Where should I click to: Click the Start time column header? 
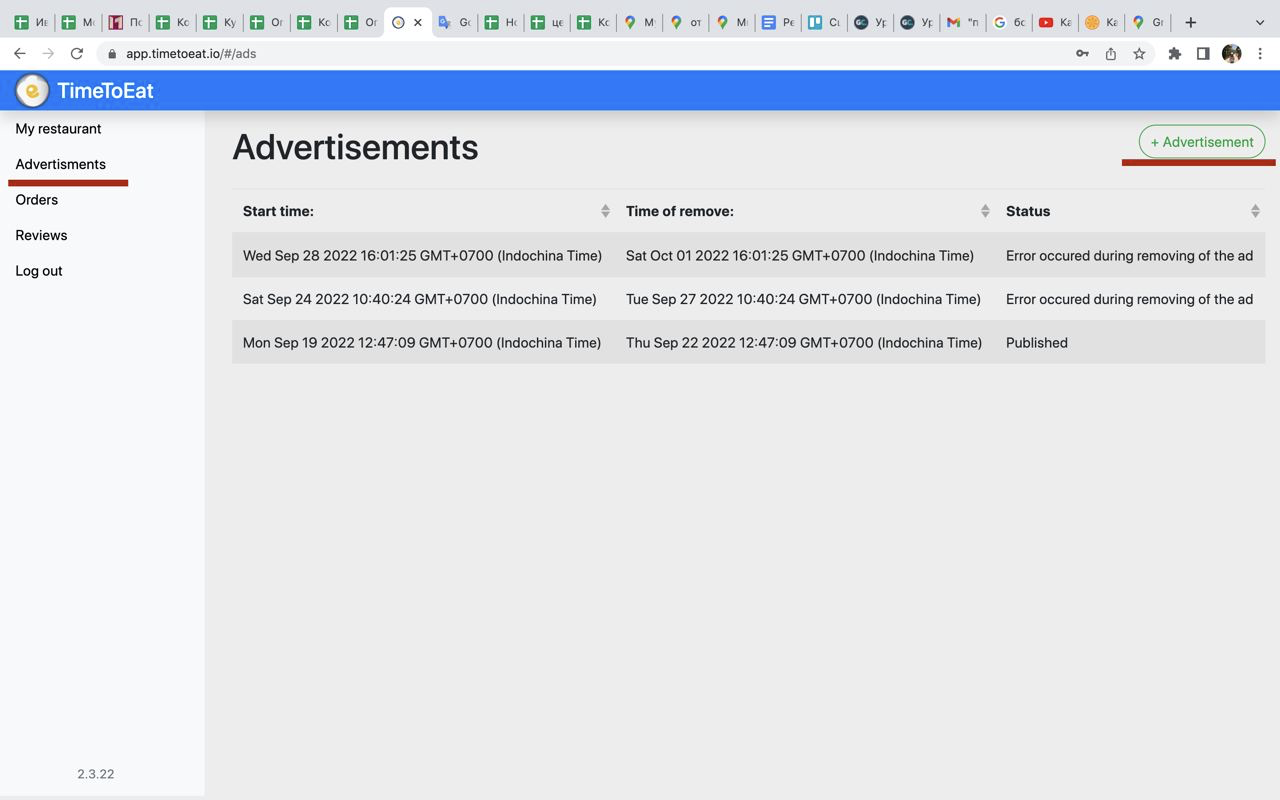[278, 211]
